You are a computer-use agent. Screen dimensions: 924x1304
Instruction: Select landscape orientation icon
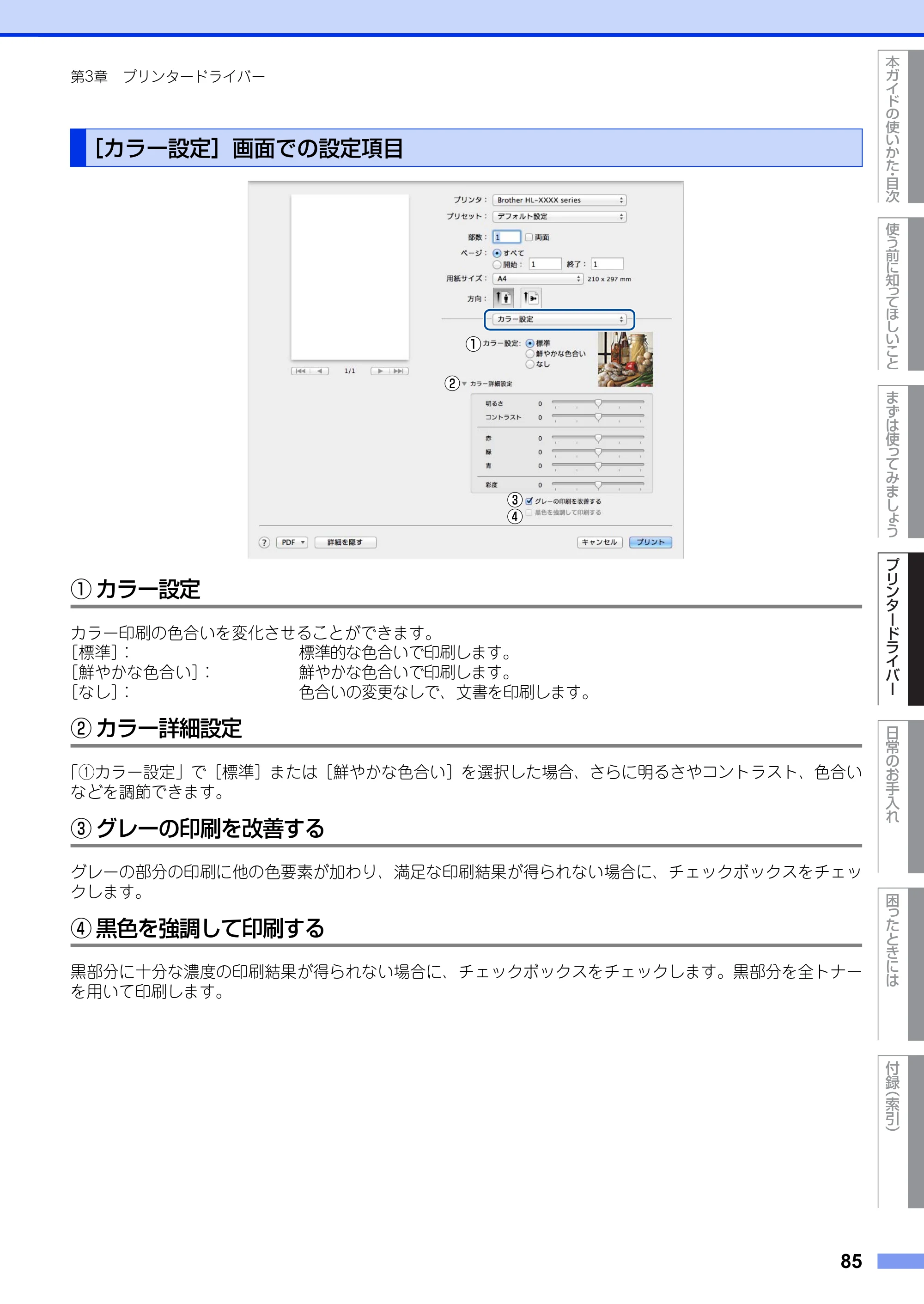pyautogui.click(x=530, y=298)
